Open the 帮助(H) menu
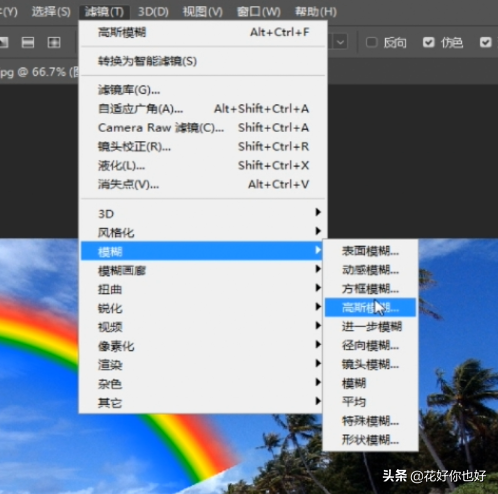498x494 pixels. (x=316, y=12)
